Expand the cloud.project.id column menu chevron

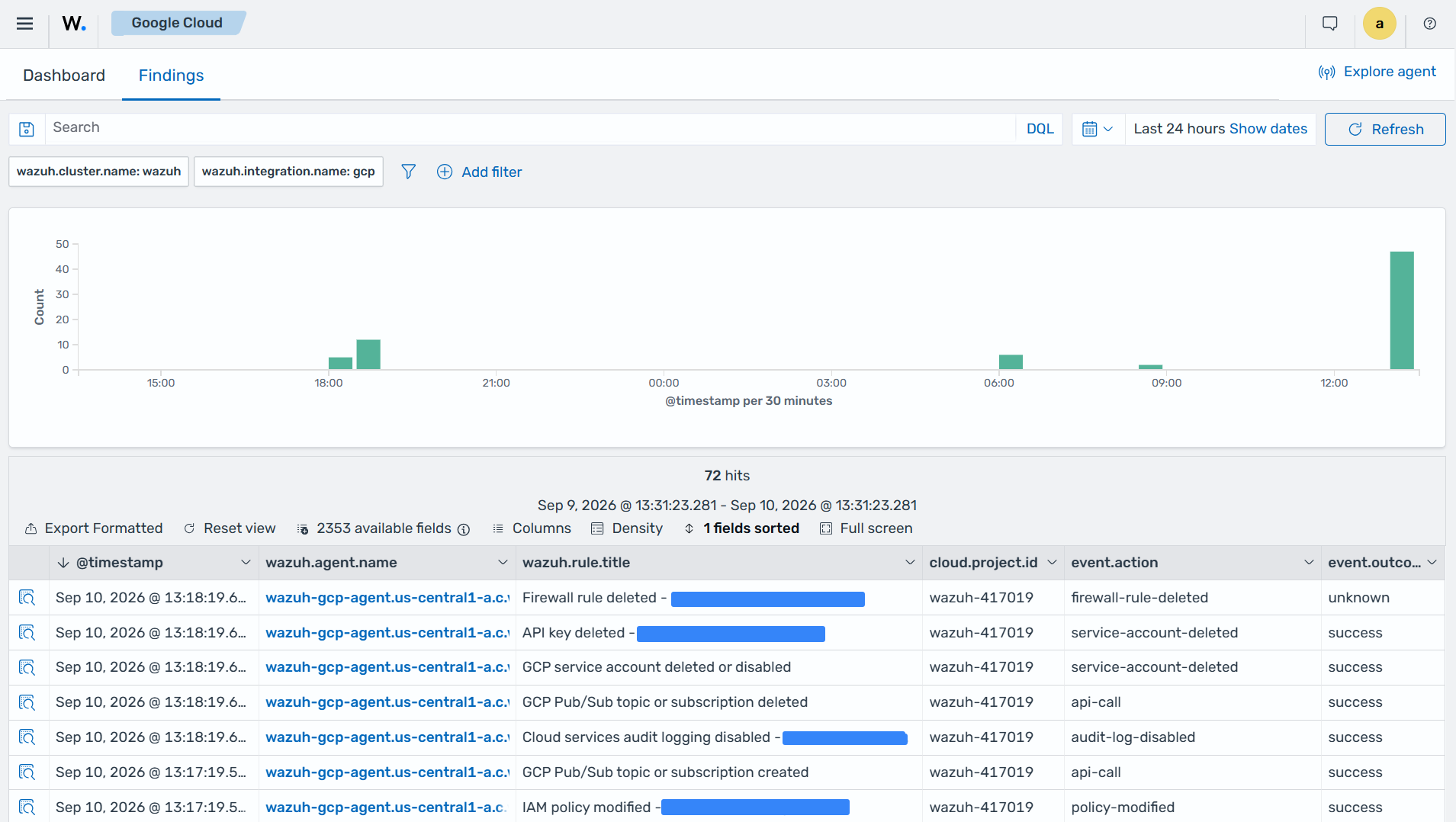[1052, 563]
